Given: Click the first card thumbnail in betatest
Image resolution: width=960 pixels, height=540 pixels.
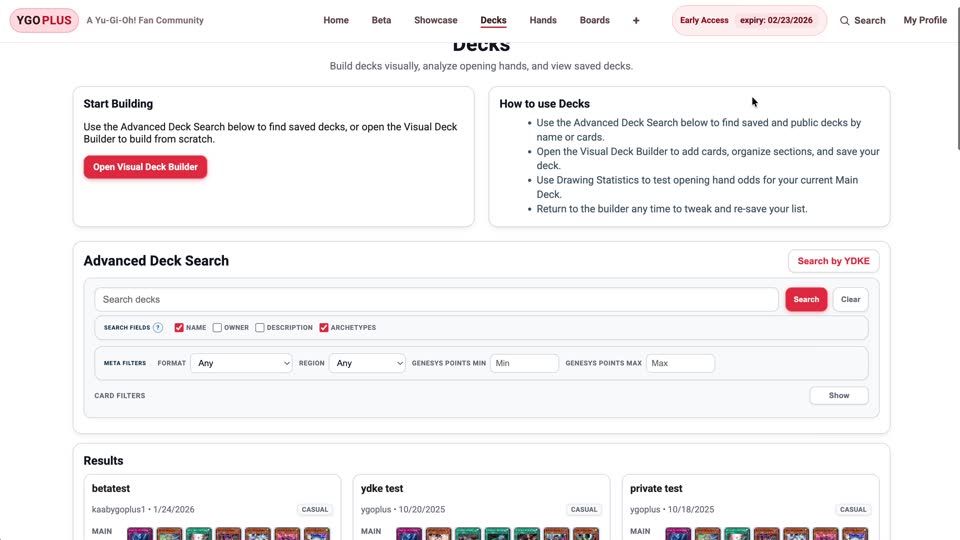Looking at the screenshot, I should [140, 534].
